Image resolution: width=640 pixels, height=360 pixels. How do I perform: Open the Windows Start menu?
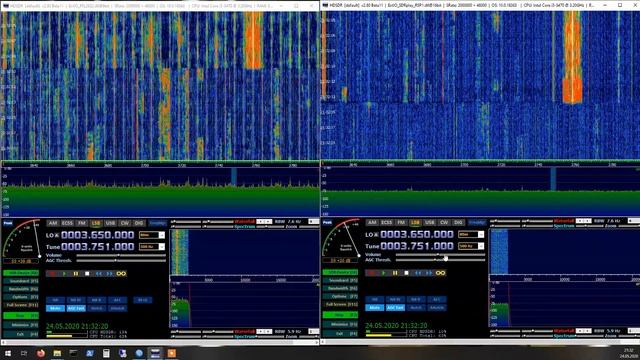click(7, 353)
